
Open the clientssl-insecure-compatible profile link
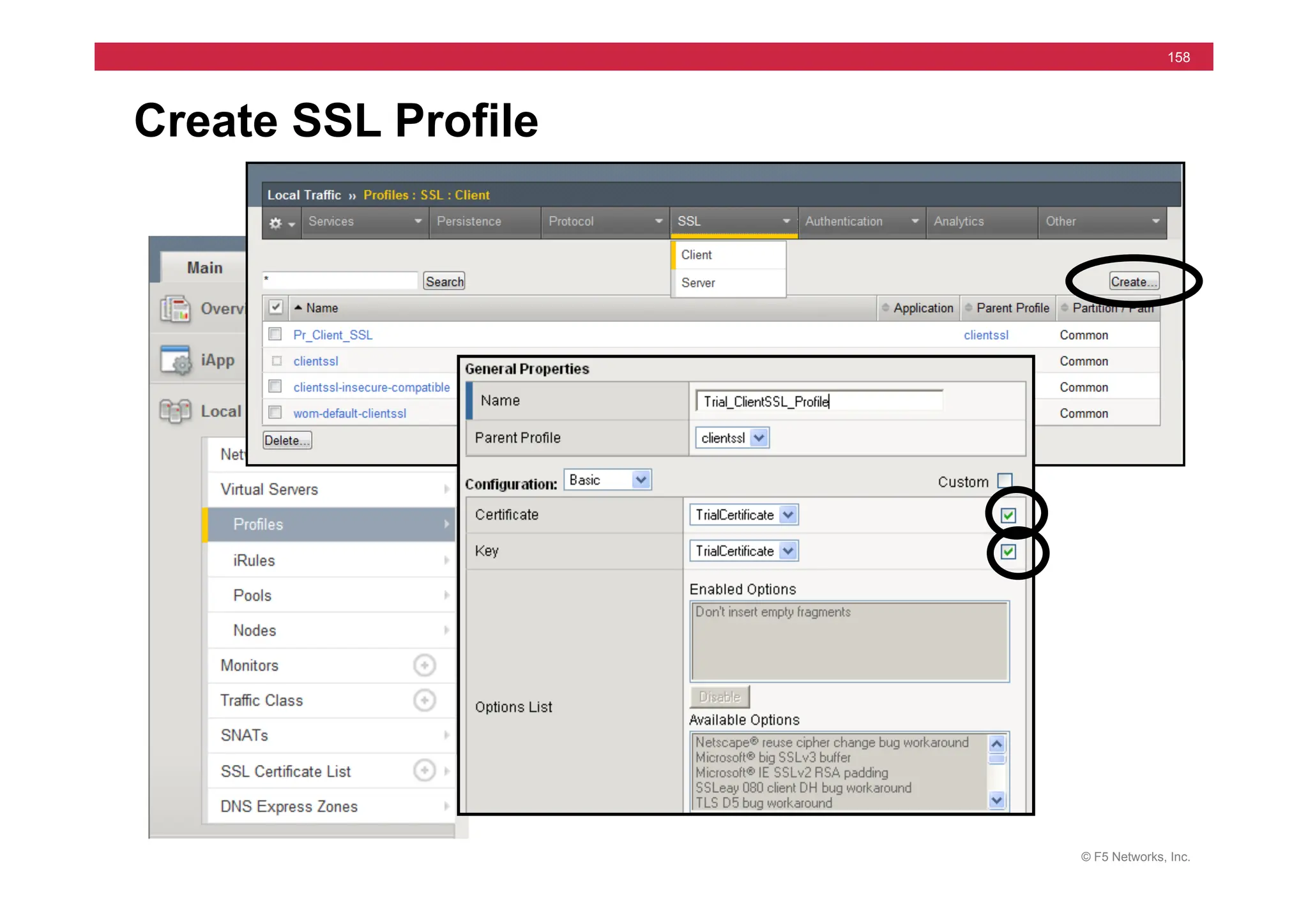(x=372, y=387)
